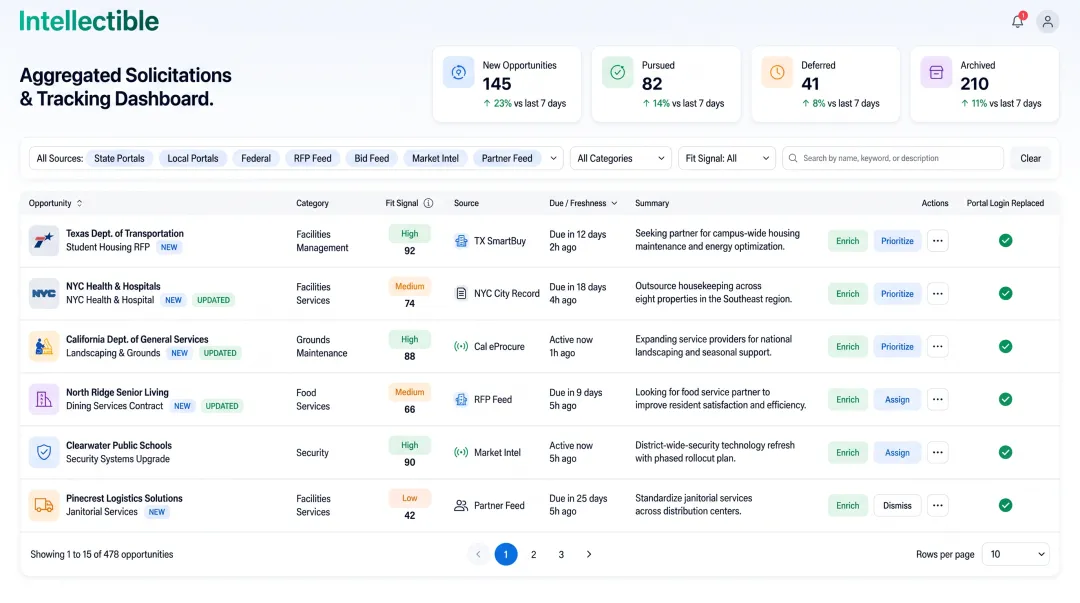The width and height of the screenshot is (1080, 603).
Task: Toggle State Portals source filter
Action: click(119, 159)
